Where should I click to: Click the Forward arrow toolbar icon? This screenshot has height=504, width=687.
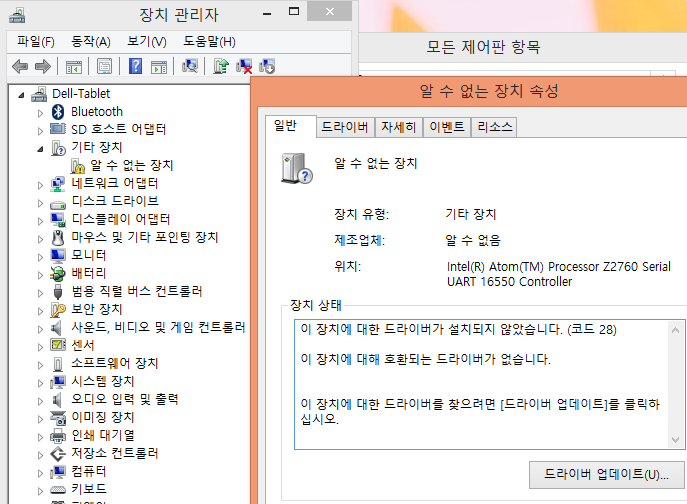click(42, 67)
